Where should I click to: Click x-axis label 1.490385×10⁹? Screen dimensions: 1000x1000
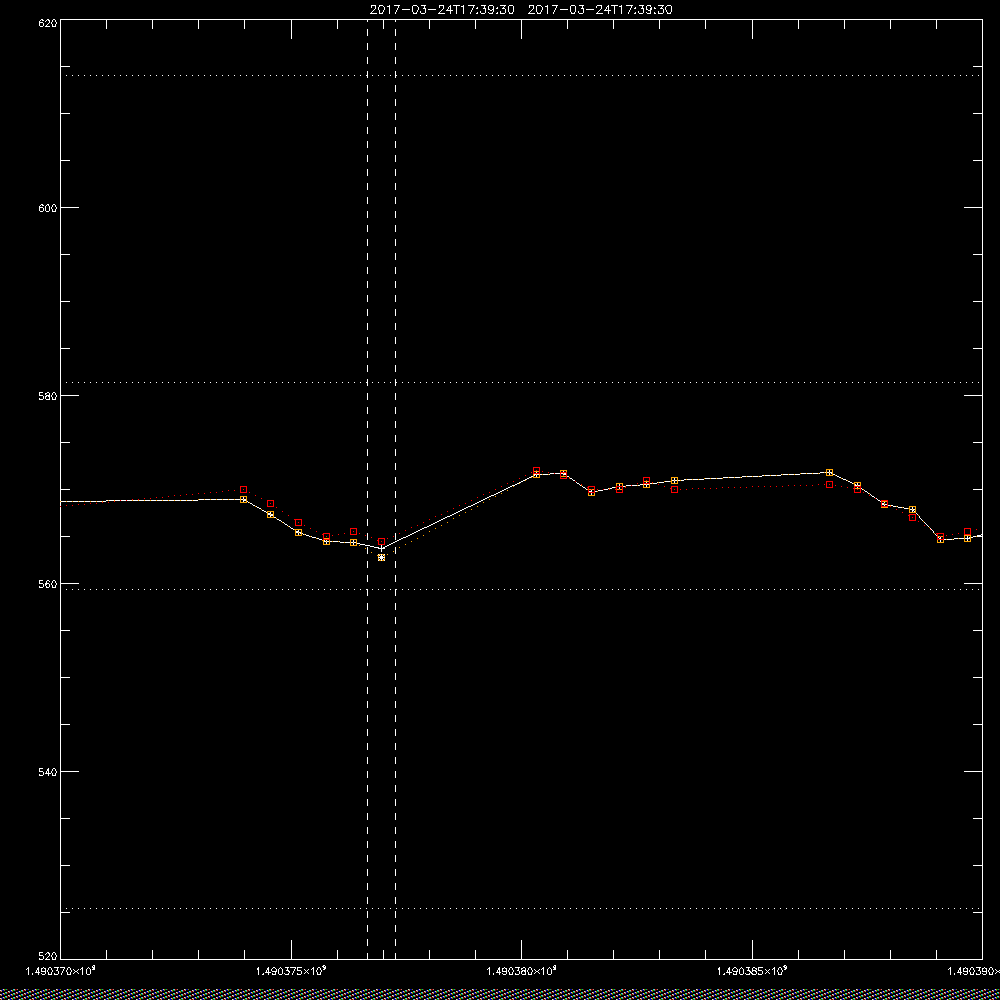(x=753, y=971)
